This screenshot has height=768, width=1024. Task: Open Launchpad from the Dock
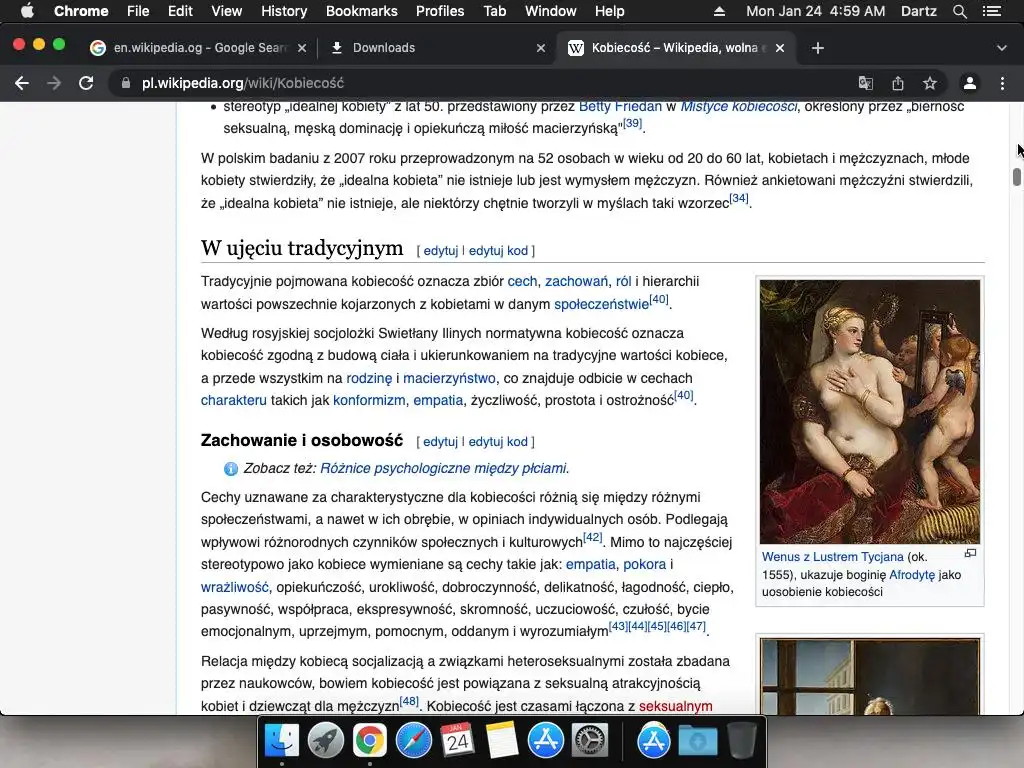click(x=325, y=741)
